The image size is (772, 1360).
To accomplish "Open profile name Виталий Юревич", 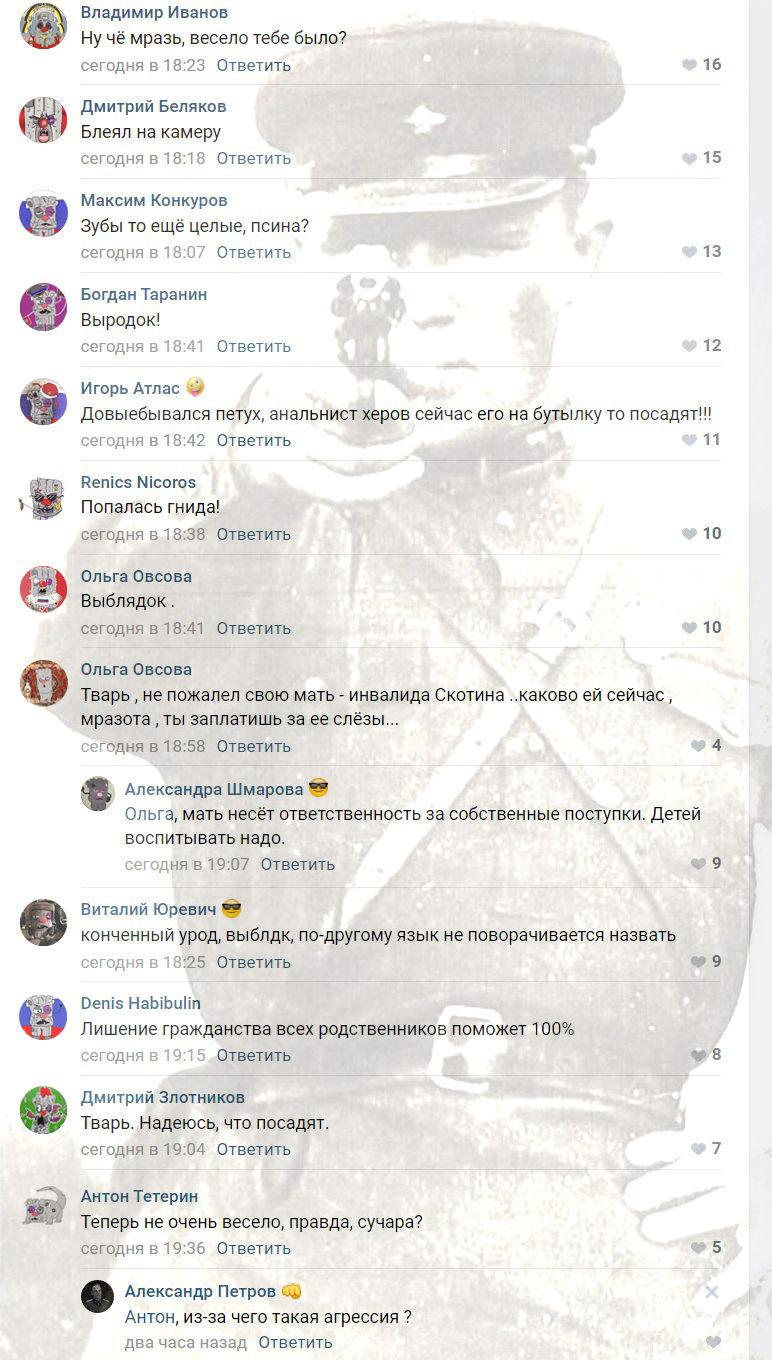I will [147, 909].
